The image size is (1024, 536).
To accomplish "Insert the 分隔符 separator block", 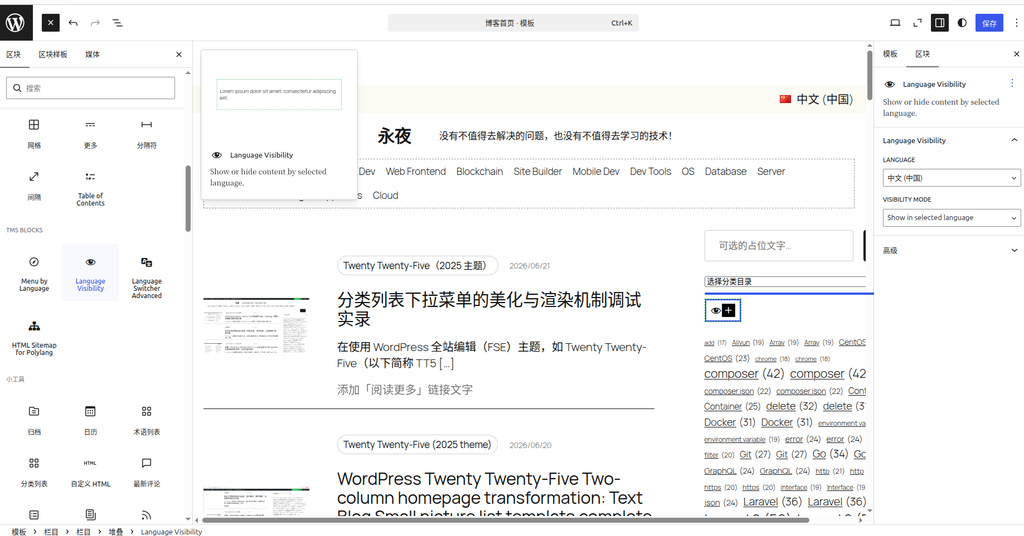I will 146,133.
